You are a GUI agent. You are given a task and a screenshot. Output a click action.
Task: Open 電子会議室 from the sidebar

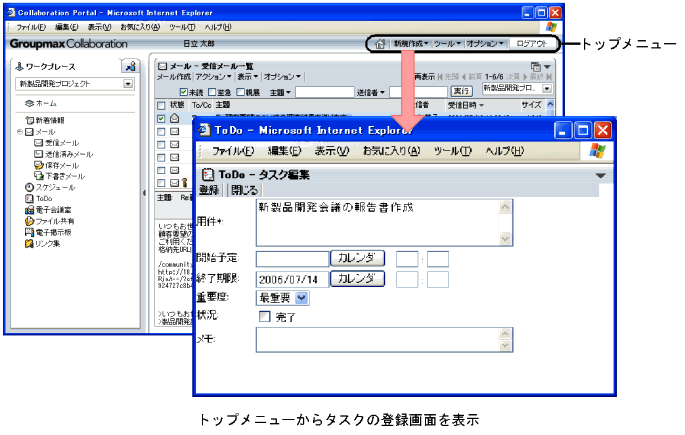(x=48, y=210)
